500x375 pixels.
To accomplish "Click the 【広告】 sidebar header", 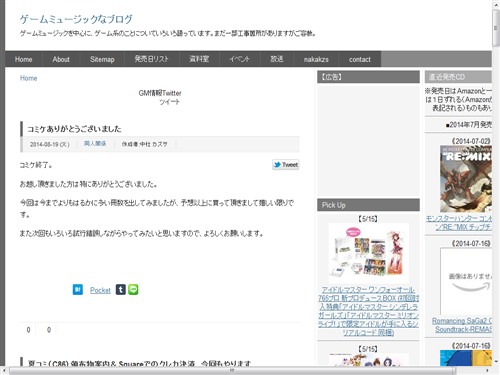I will coord(368,77).
